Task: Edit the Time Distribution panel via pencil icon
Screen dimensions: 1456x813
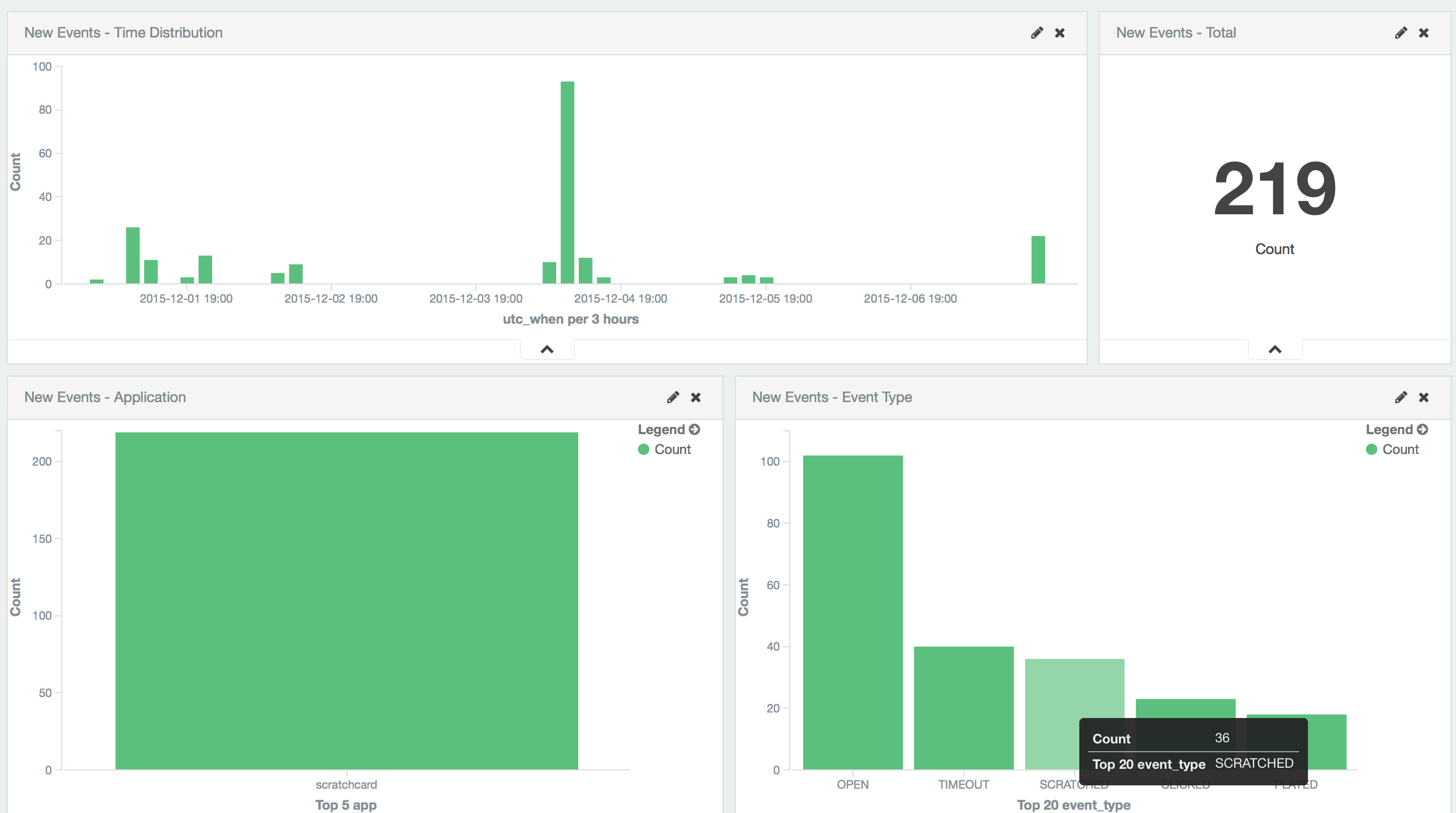Action: tap(1037, 33)
